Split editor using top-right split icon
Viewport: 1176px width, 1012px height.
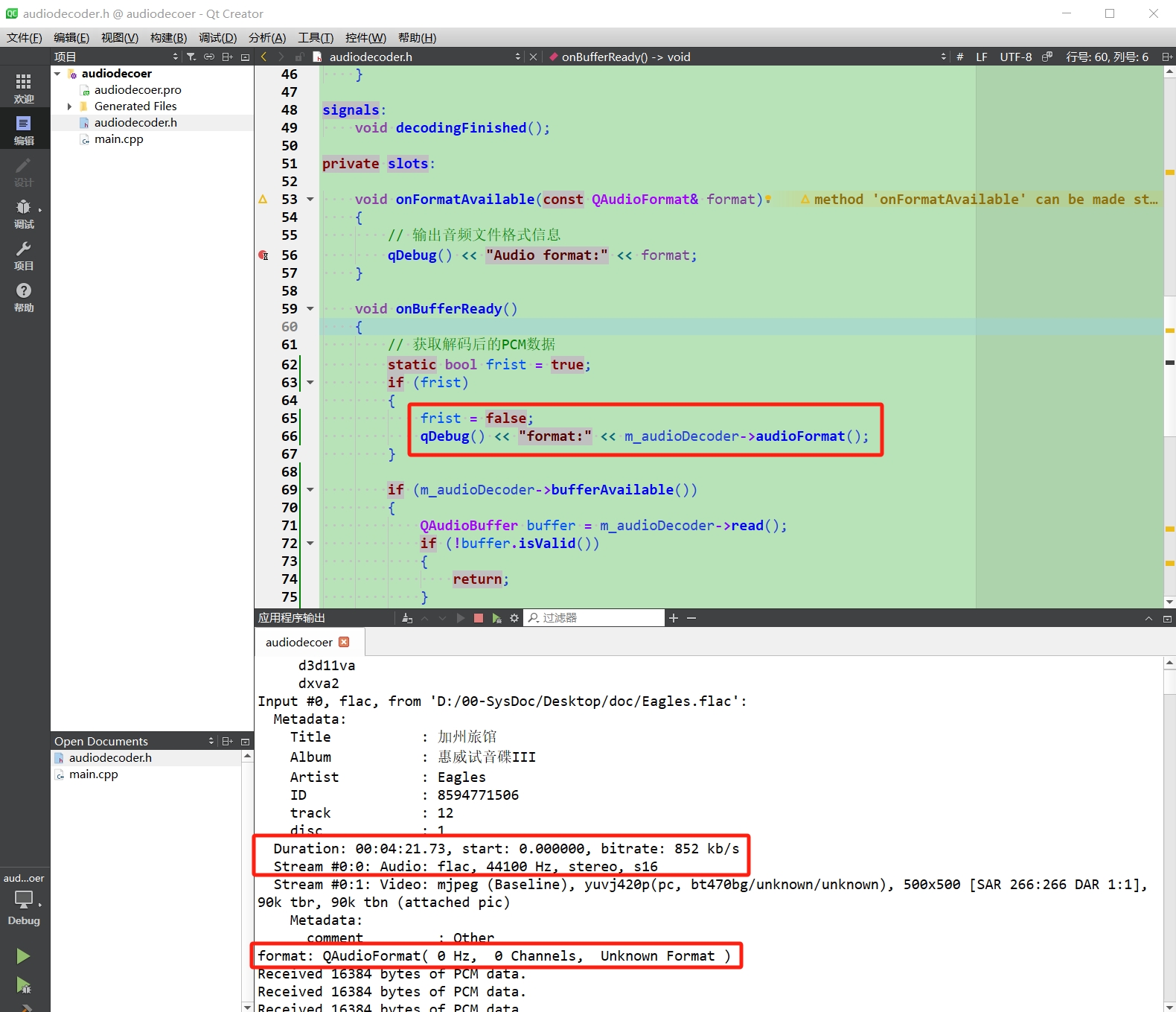click(x=1167, y=57)
